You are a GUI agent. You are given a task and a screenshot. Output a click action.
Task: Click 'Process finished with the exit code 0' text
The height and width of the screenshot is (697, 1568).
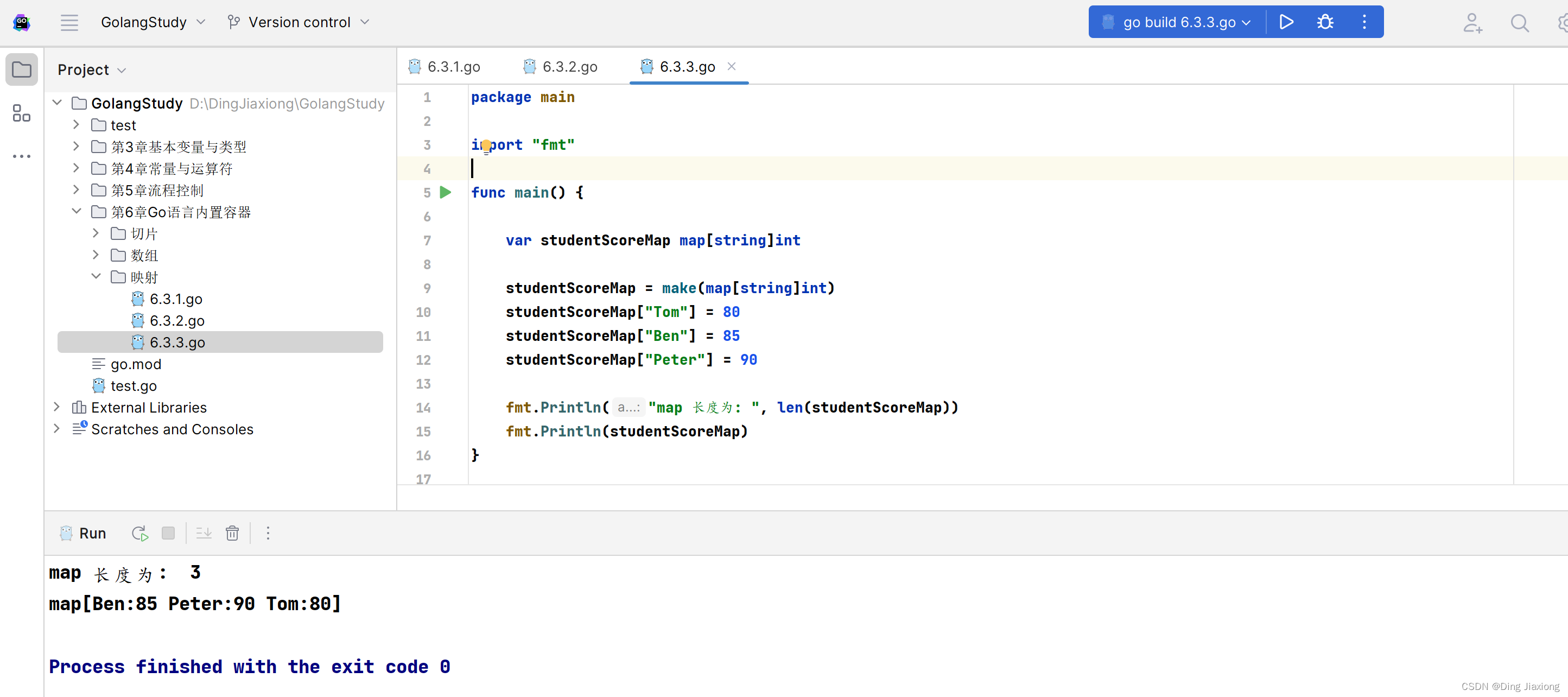click(x=250, y=667)
